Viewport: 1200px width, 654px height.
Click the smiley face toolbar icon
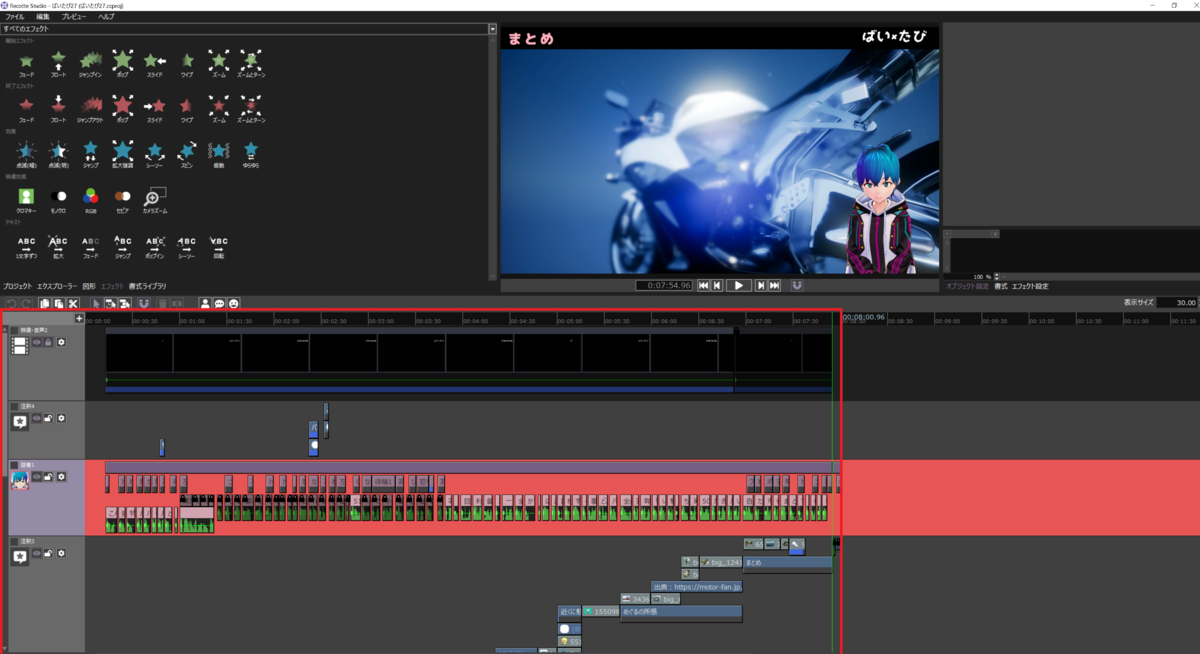coord(234,303)
